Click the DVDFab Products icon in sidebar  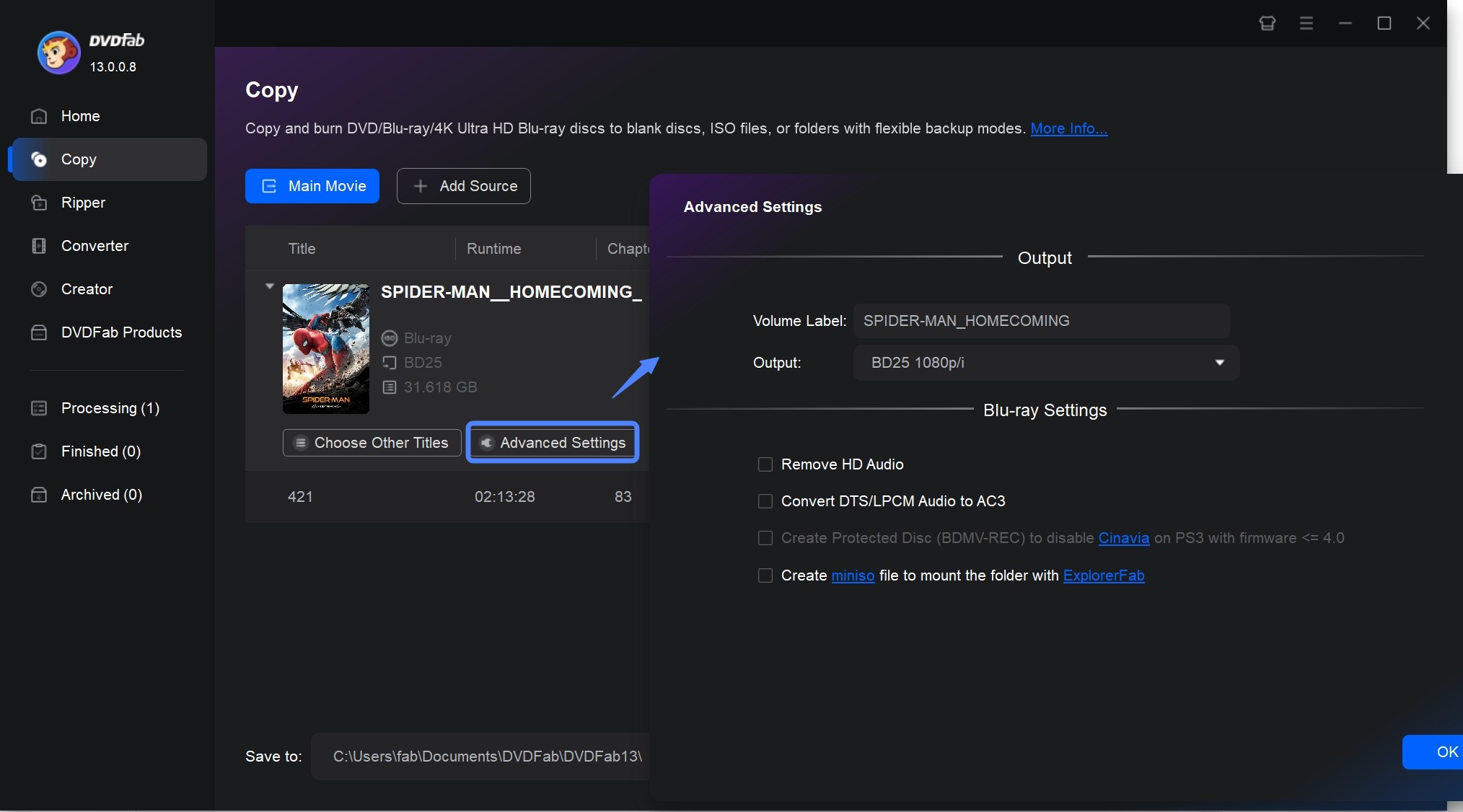pos(38,331)
